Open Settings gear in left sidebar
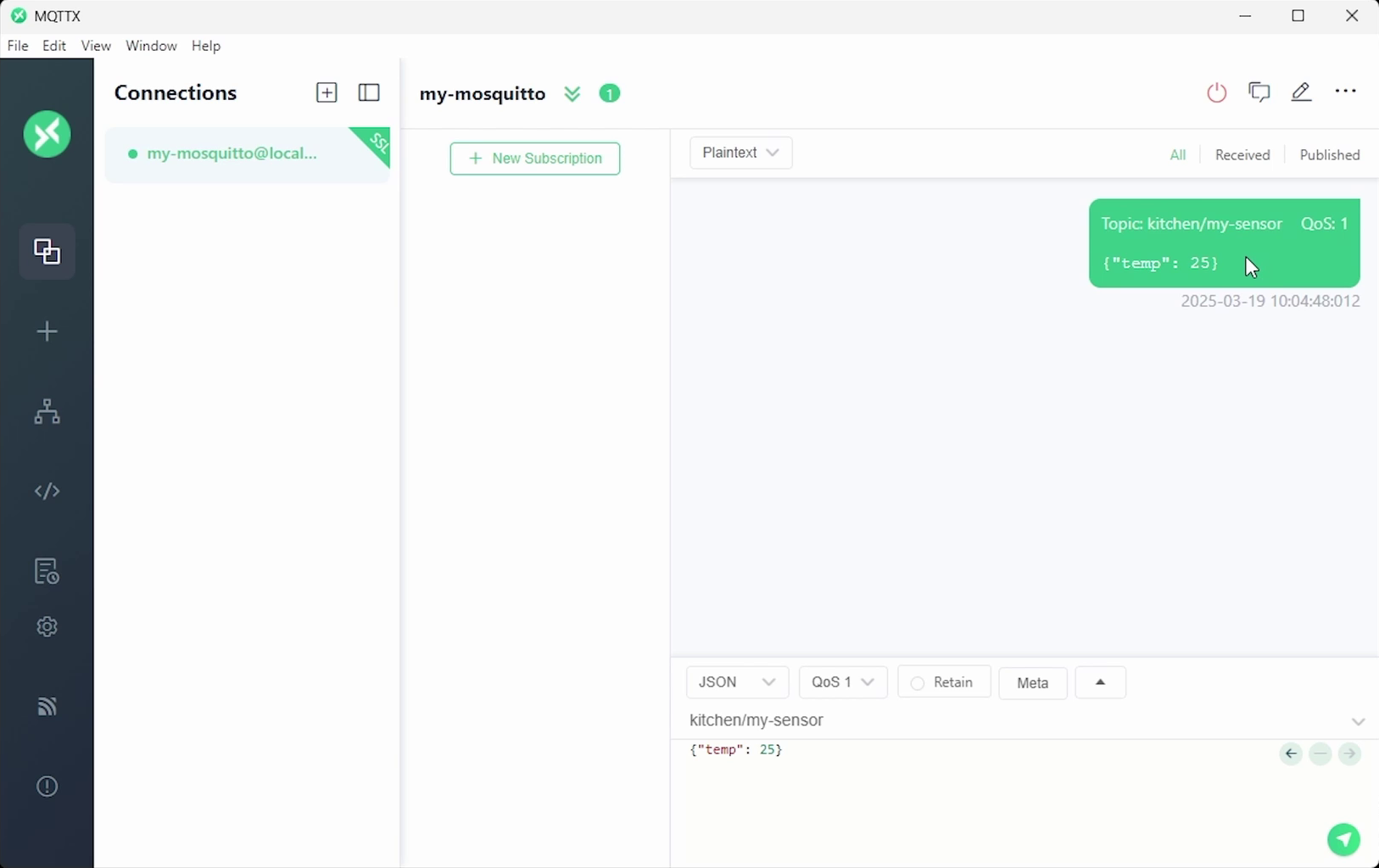This screenshot has width=1379, height=868. 47,626
